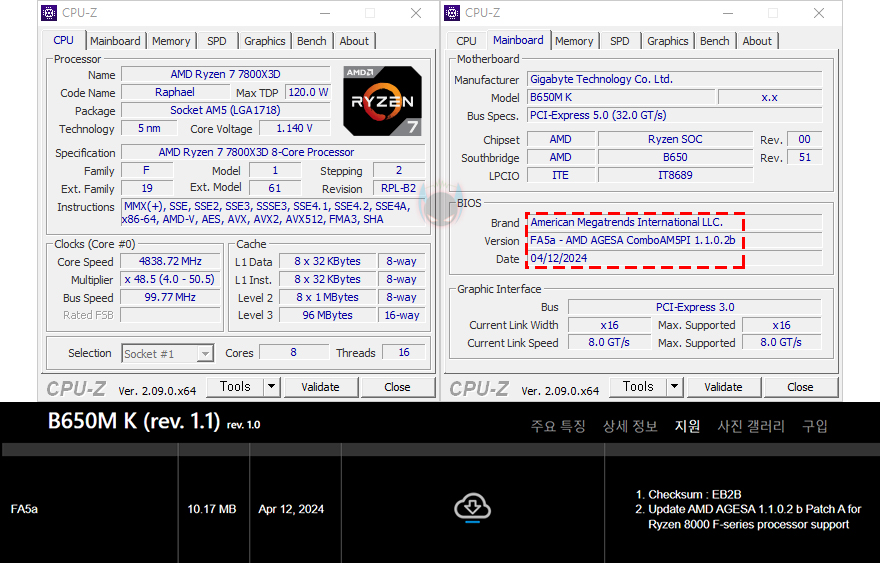Click the BIOS Version FA5a AGESA value
Screen dimensions: 880x563
click(675, 240)
